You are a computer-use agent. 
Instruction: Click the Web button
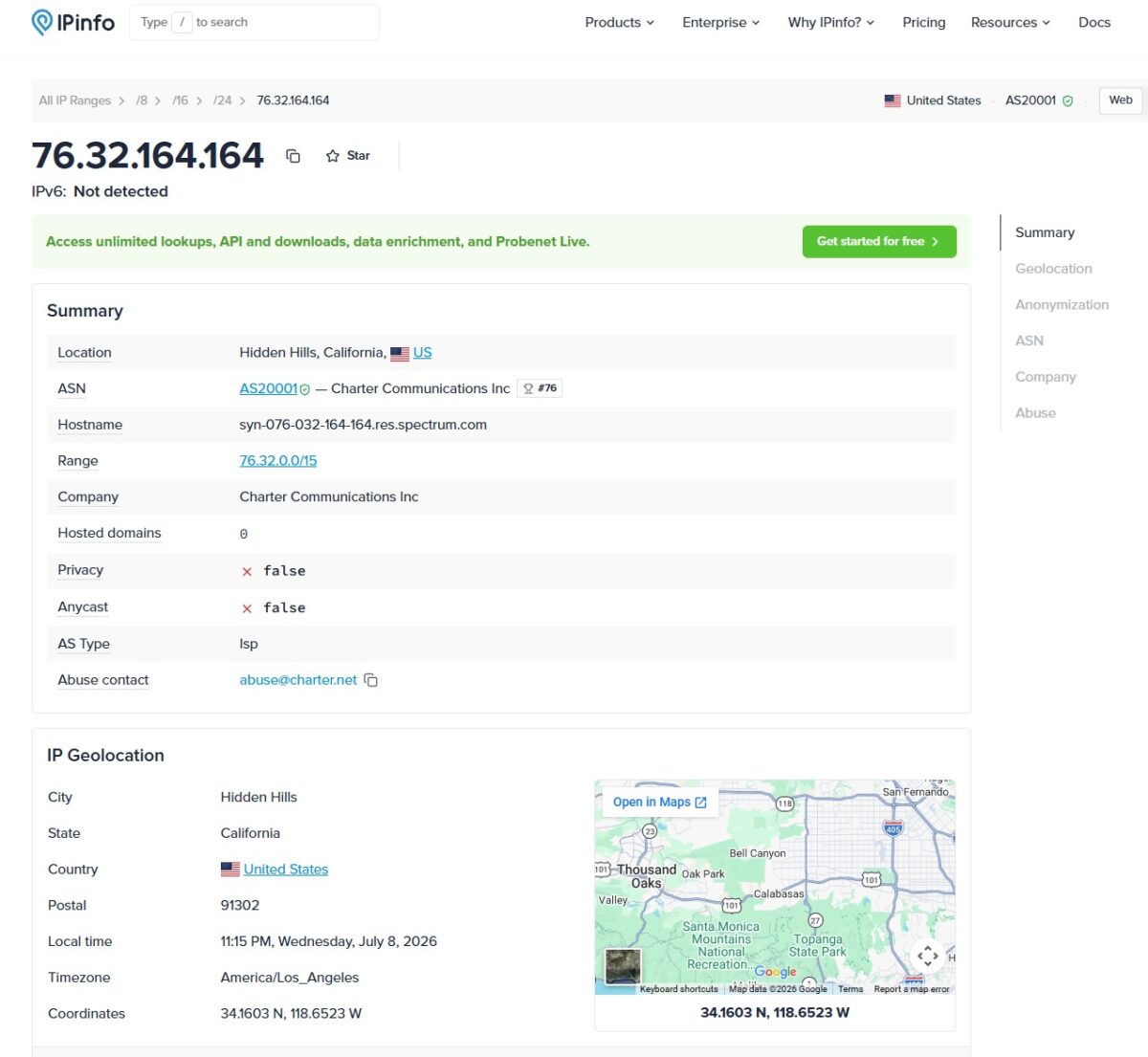pyautogui.click(x=1120, y=100)
